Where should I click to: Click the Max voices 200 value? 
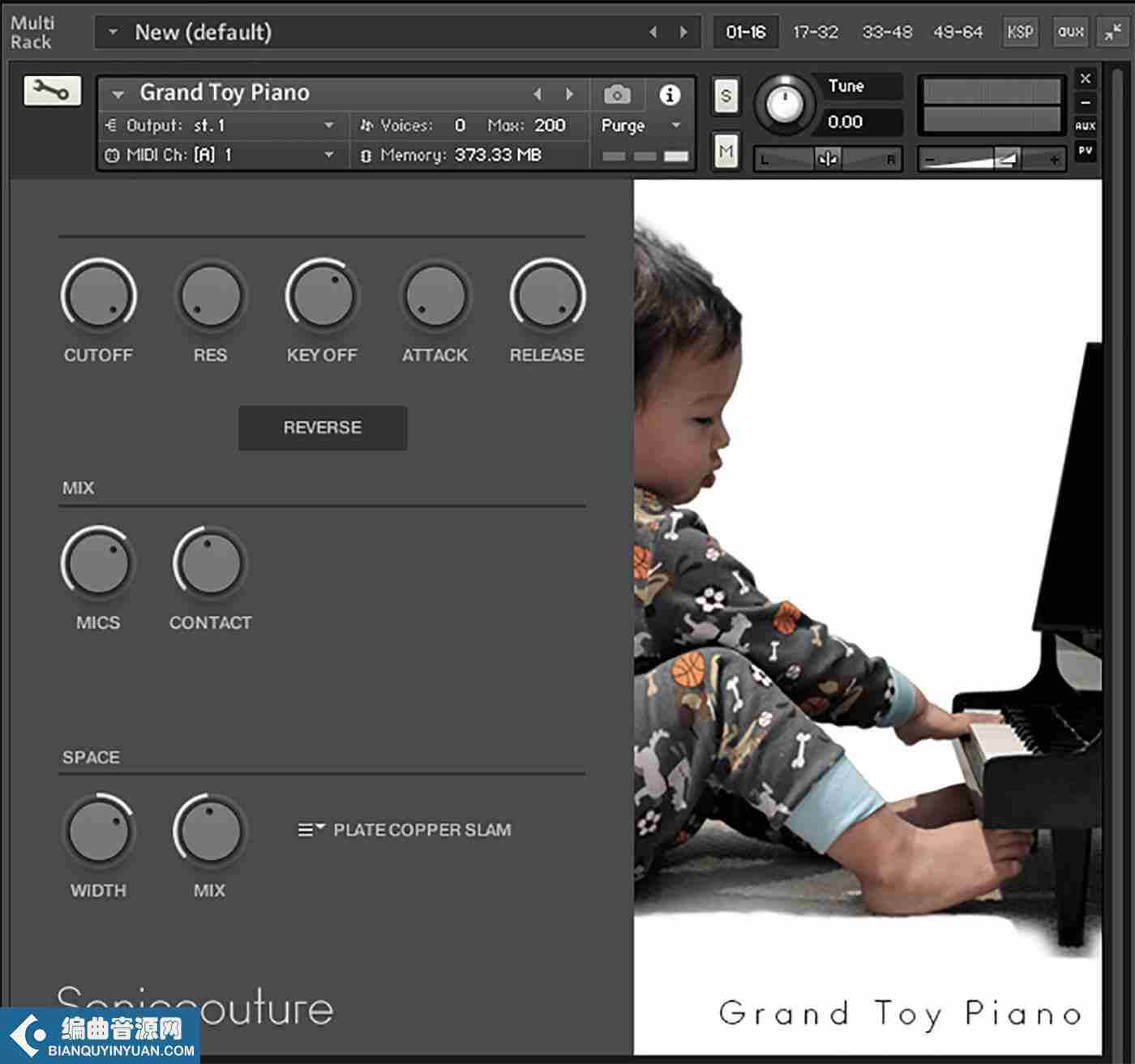coord(550,126)
